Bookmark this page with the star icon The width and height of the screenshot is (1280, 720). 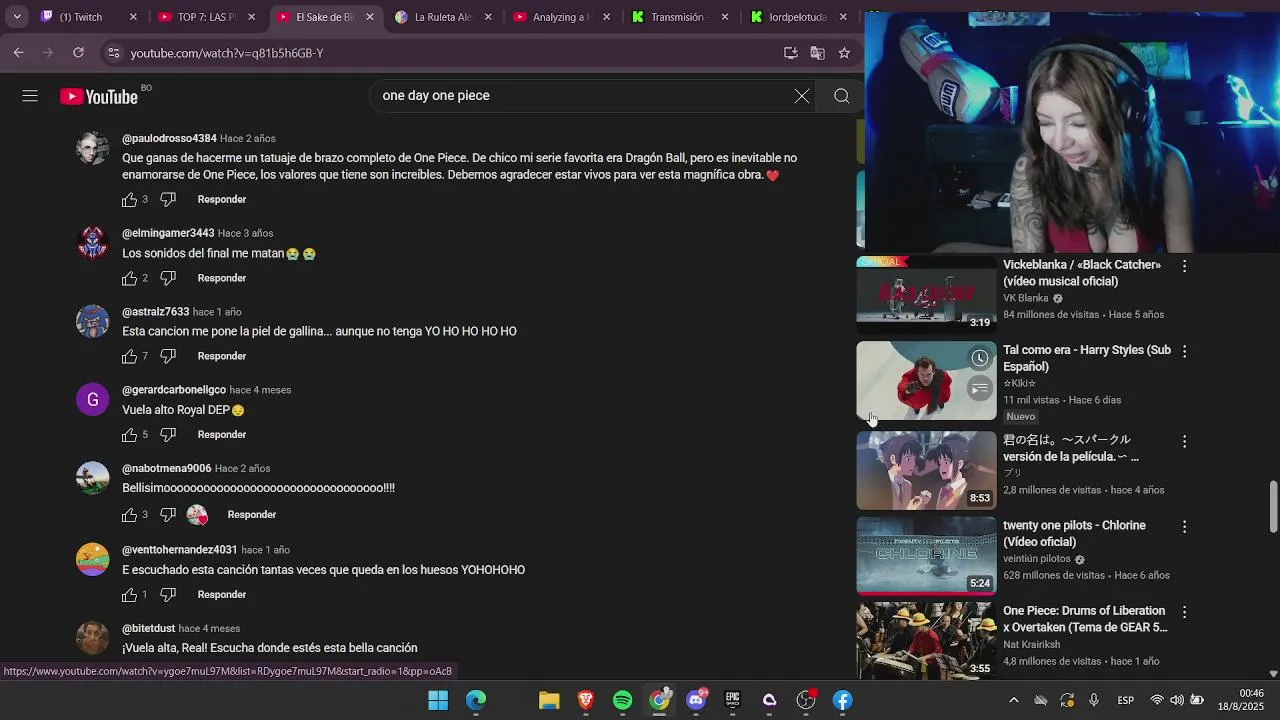point(845,53)
